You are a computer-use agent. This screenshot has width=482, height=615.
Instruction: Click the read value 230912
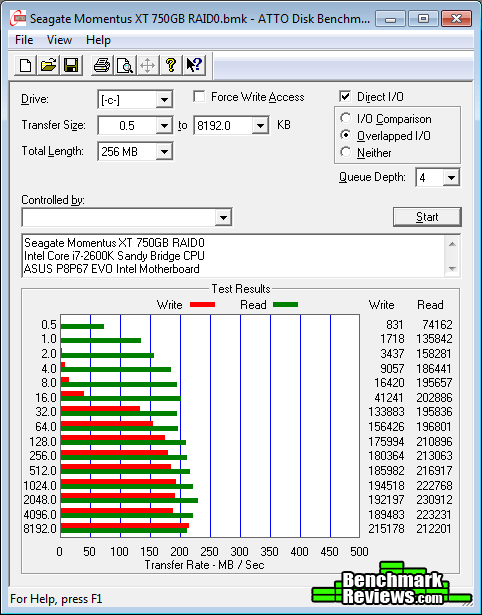[434, 500]
